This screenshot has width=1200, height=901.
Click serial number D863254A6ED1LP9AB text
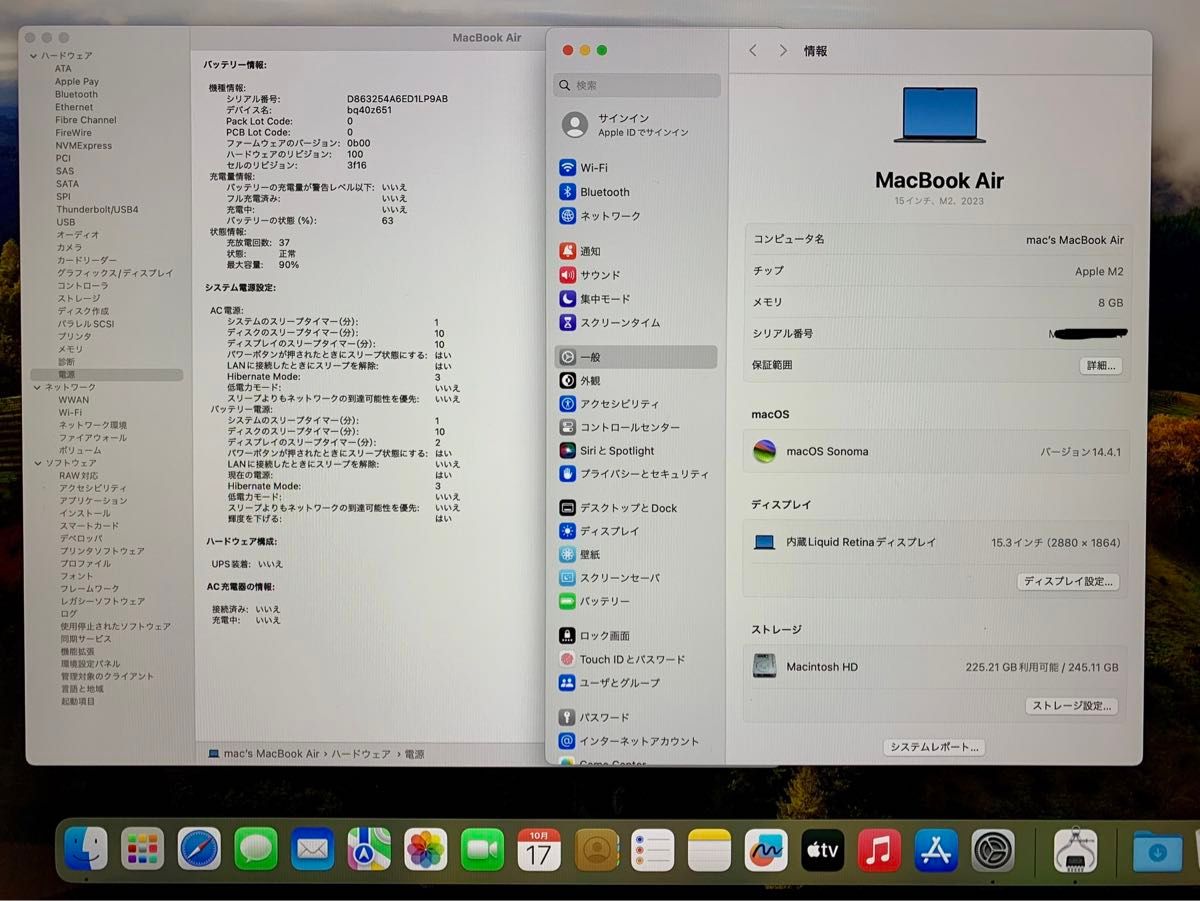[x=397, y=99]
